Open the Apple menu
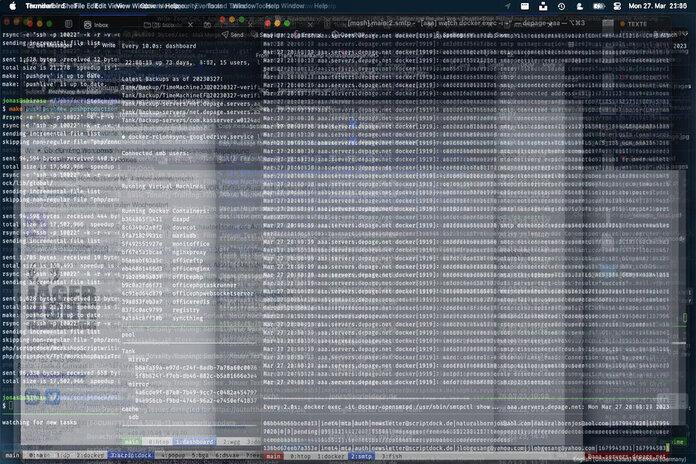The height and width of the screenshot is (464, 696). 12,6
